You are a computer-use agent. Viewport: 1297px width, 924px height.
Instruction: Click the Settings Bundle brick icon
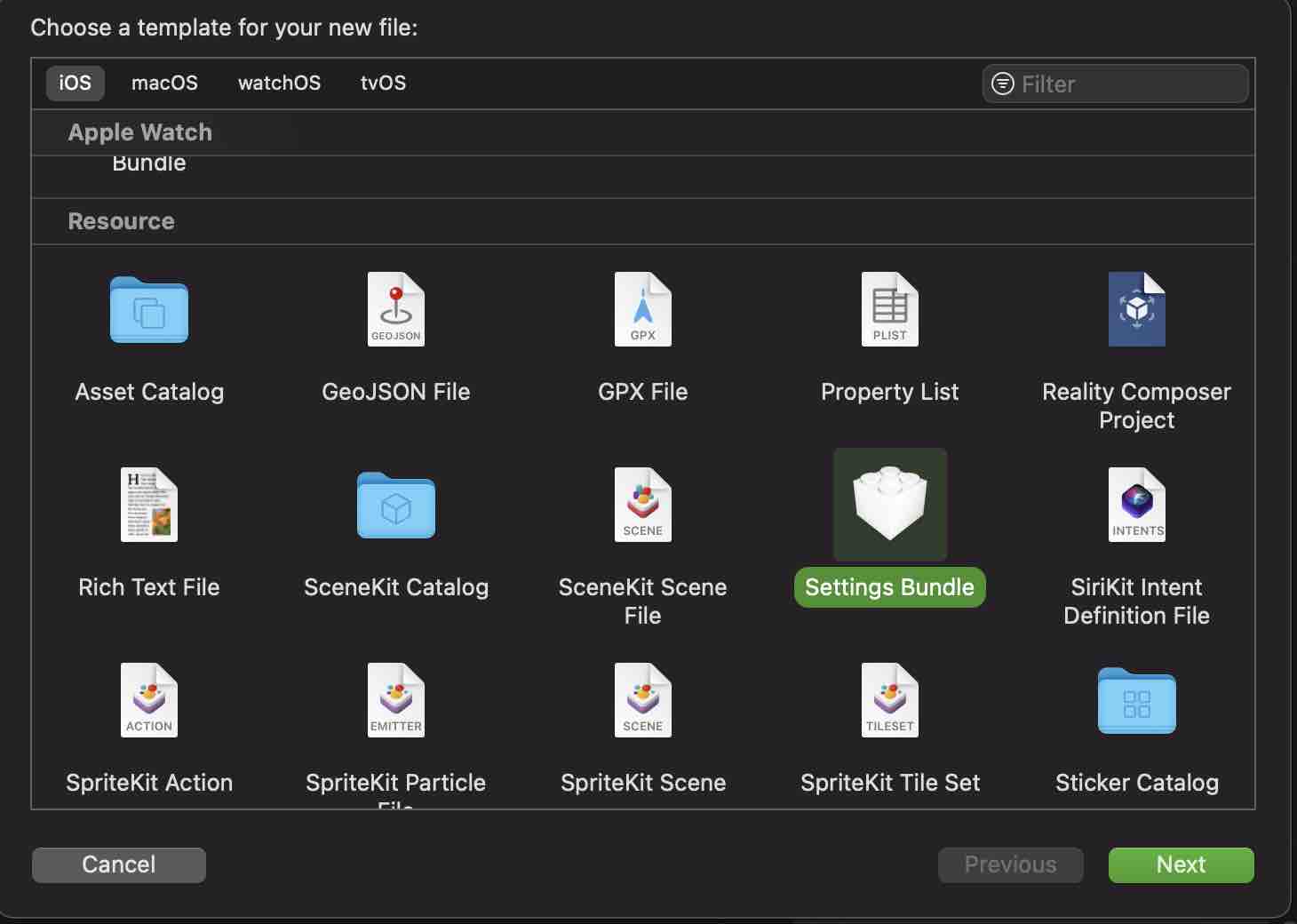[x=890, y=504]
